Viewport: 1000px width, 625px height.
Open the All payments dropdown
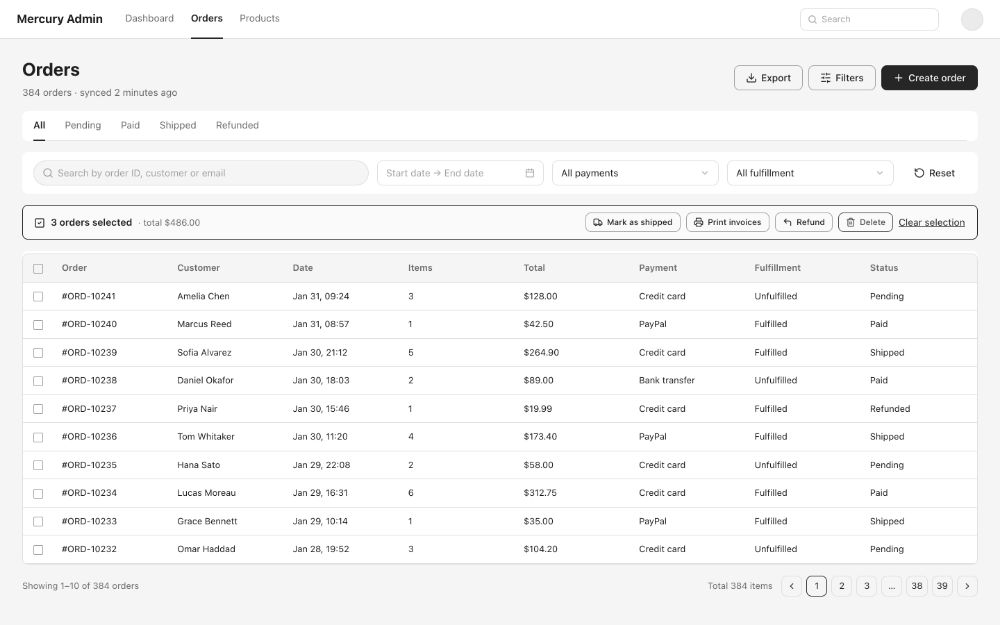pos(635,173)
